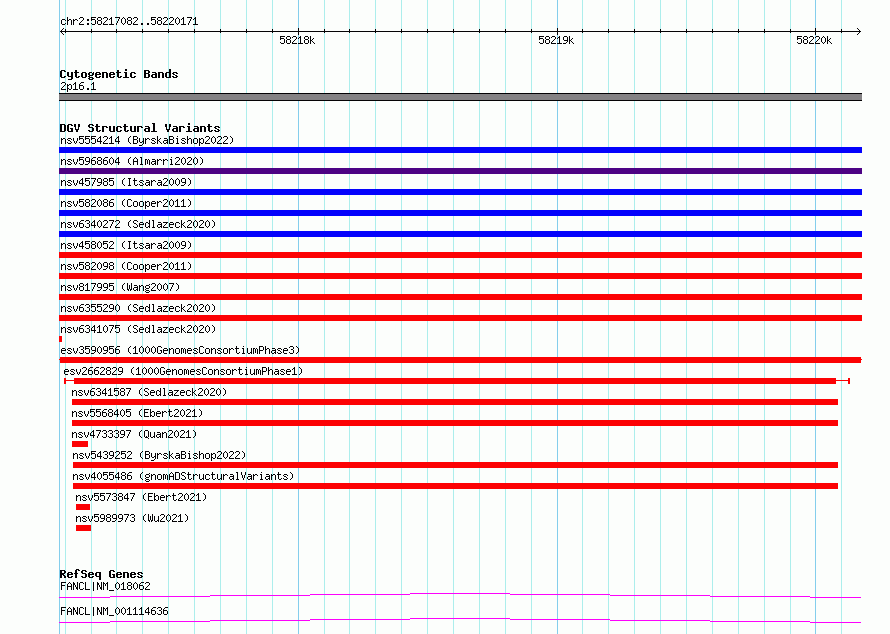Click the red bar under nsv458052
This screenshot has width=890, height=634.
coord(460,255)
